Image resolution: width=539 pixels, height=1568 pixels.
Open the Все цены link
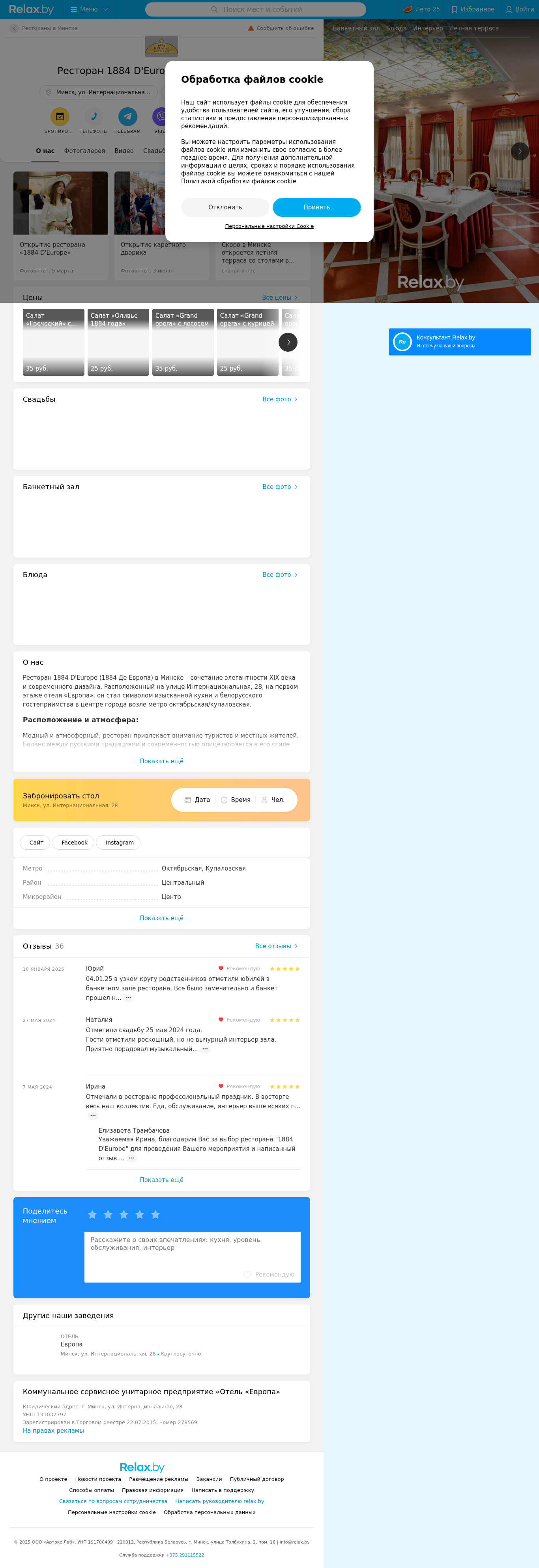point(280,298)
